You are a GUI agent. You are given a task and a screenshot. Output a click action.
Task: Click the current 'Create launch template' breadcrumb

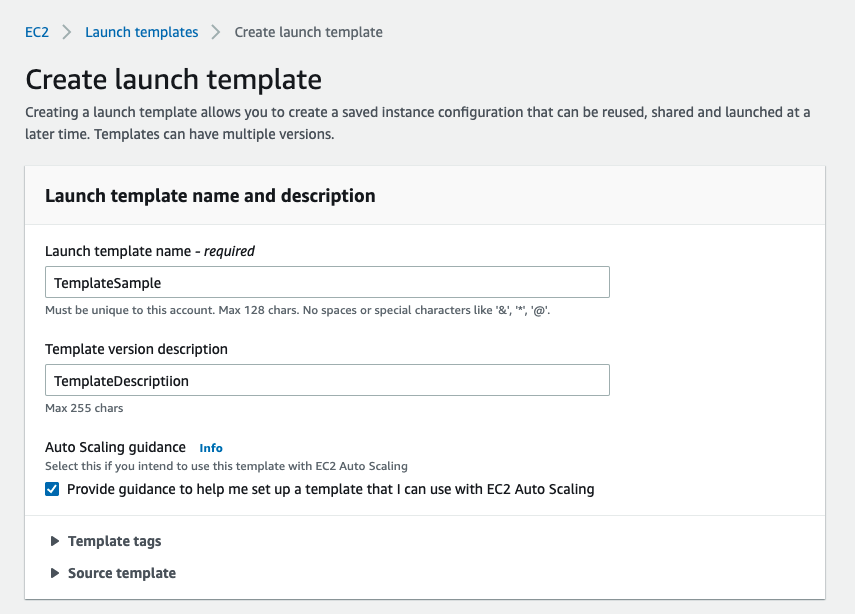(308, 32)
